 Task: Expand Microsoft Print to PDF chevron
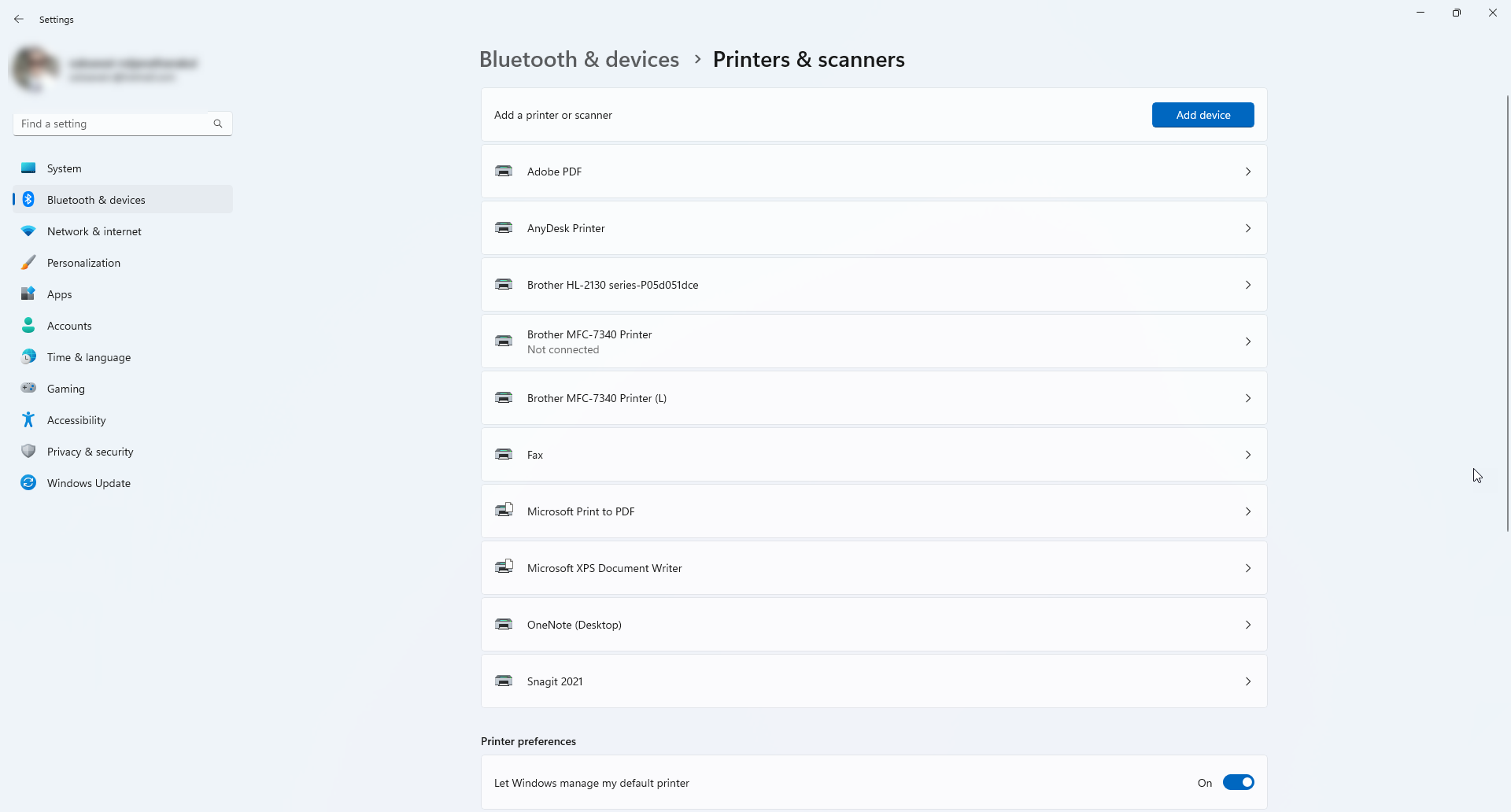pyautogui.click(x=1248, y=511)
